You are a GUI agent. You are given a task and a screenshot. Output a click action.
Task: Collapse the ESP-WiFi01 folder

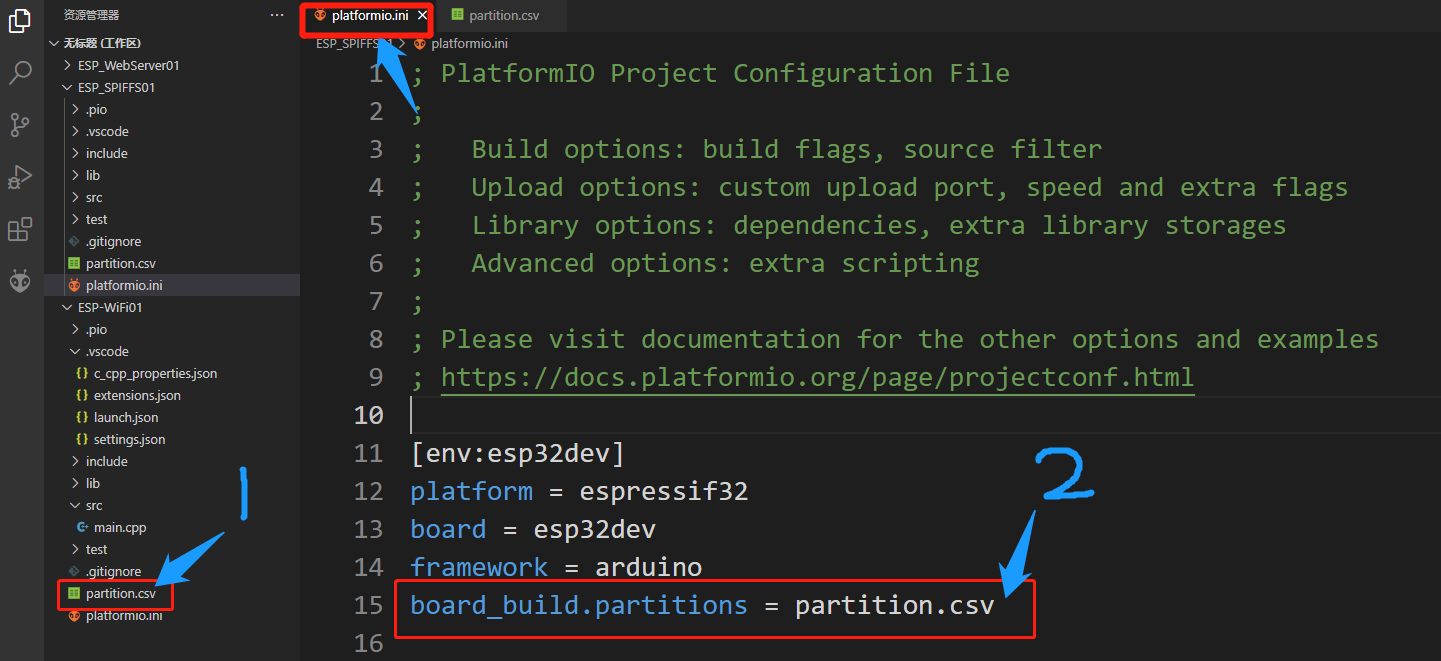[171, 307]
